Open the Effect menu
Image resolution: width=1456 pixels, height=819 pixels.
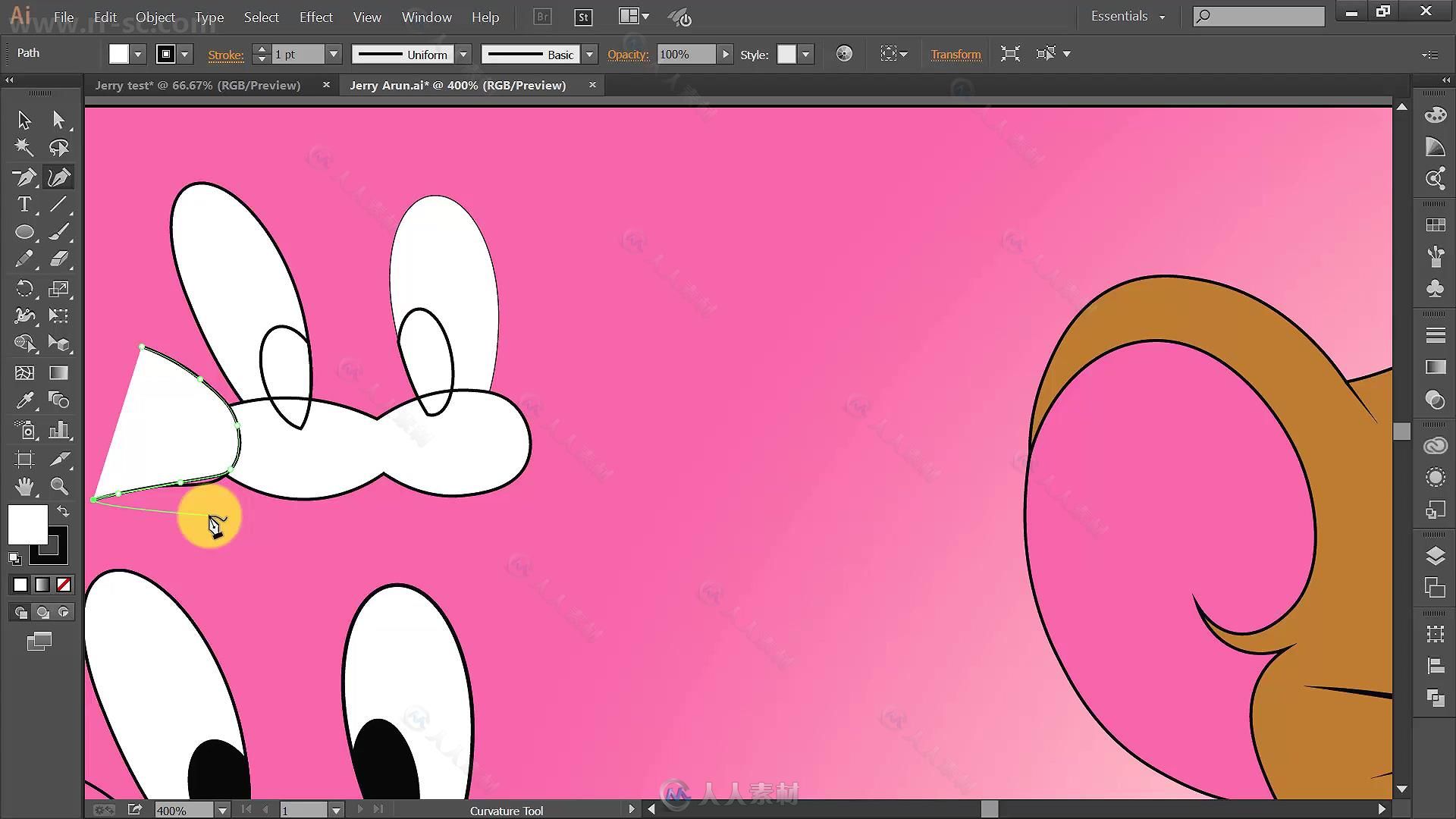point(315,17)
